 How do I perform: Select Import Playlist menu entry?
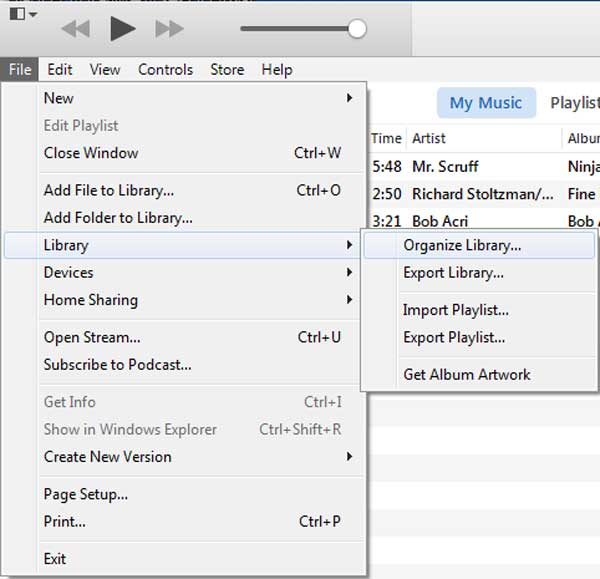(456, 310)
